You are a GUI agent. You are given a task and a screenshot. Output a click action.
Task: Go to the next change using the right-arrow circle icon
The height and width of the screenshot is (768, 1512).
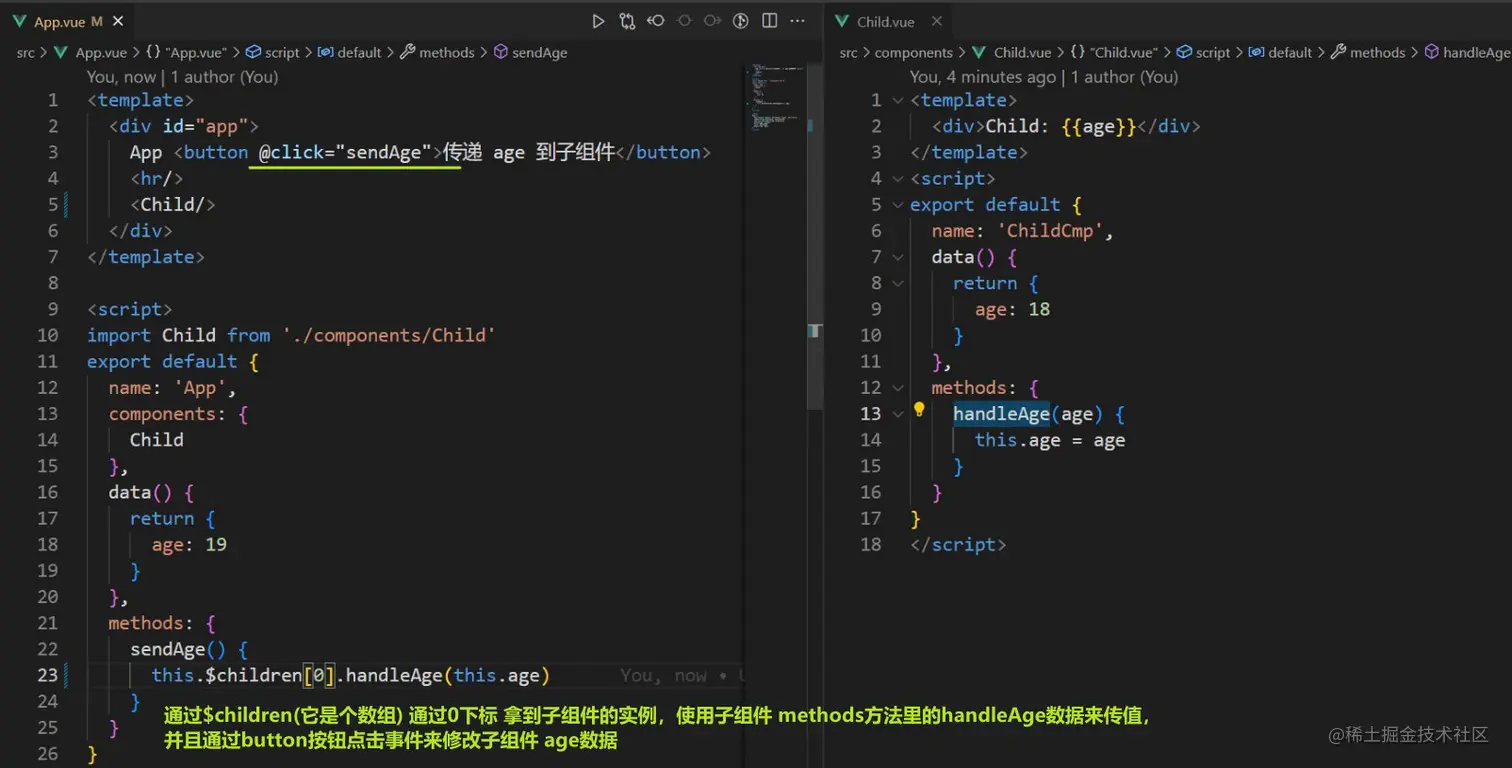[x=712, y=21]
